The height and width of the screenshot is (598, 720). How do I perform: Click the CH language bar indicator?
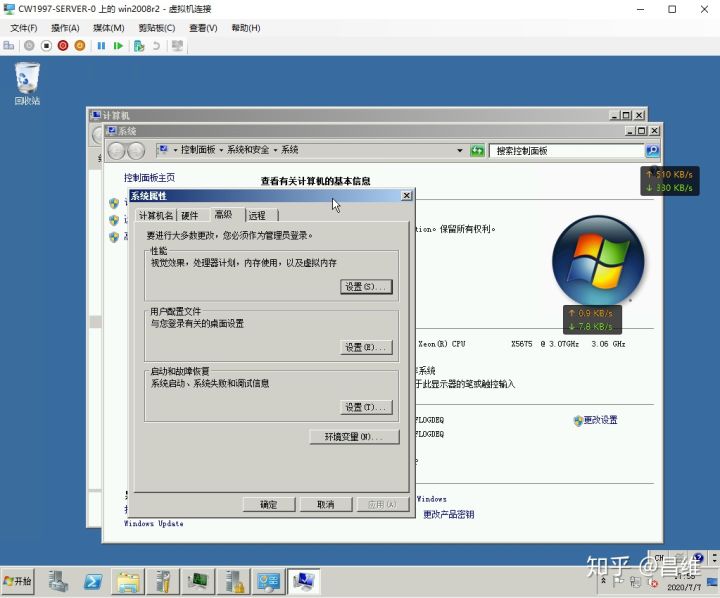pyautogui.click(x=659, y=558)
